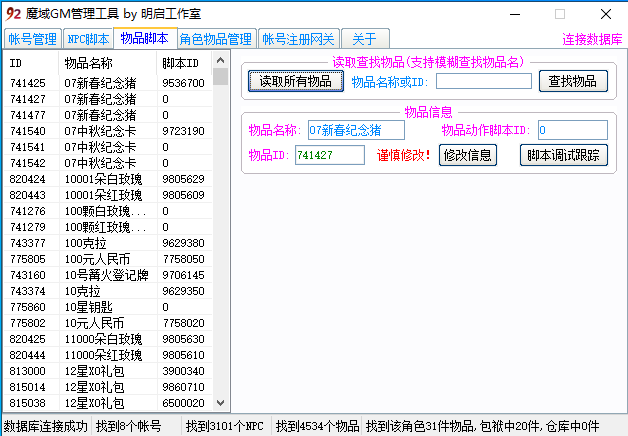Click the list scroll up arrow
Viewport: 628px width, 436px height.
click(x=220, y=60)
